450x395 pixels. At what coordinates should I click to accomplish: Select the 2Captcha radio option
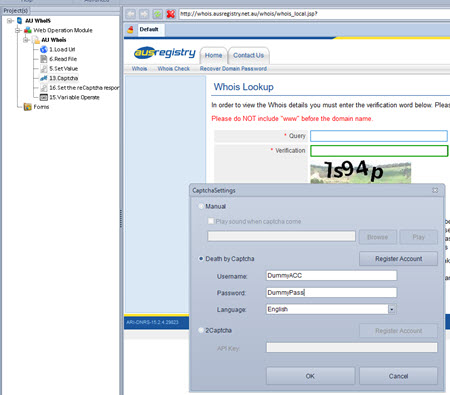point(201,330)
